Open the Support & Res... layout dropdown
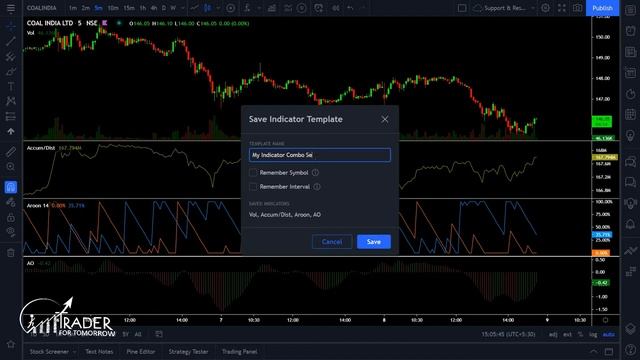Screen dimensions: 640x360 504,8
